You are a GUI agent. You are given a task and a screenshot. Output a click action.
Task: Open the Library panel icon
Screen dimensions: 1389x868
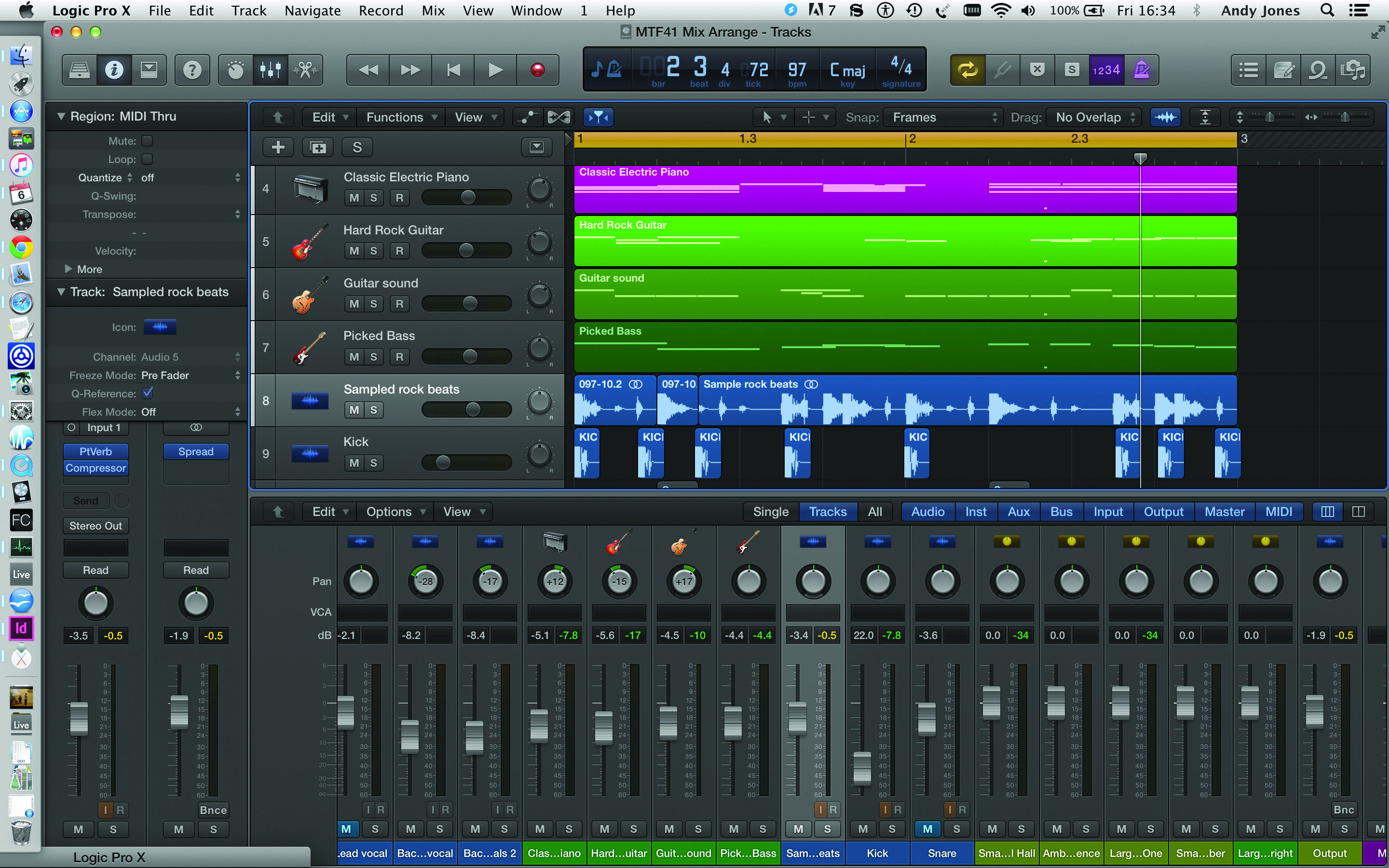coord(79,69)
